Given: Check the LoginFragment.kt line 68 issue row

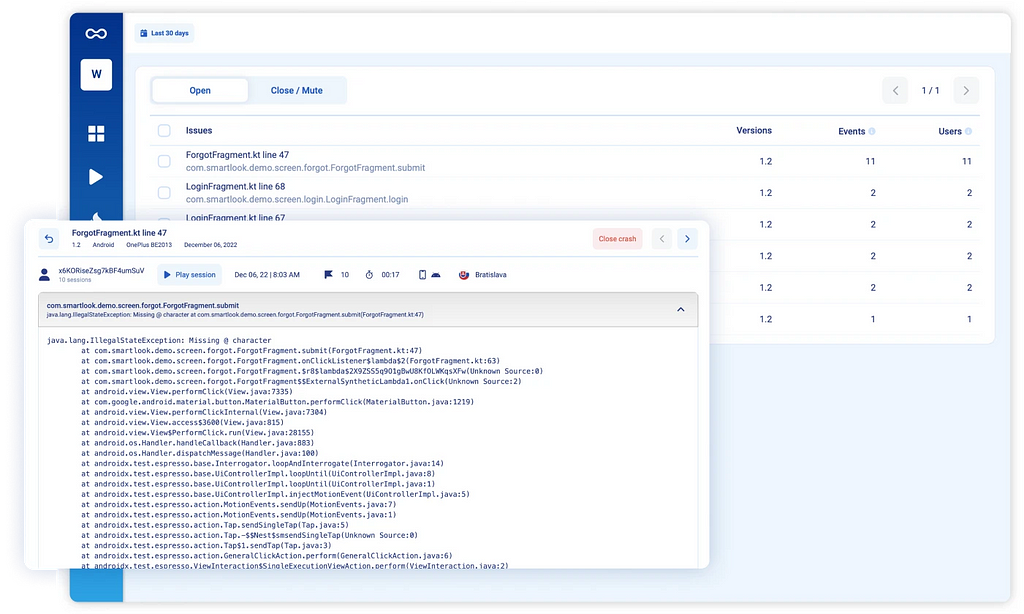Looking at the screenshot, I should pyautogui.click(x=164, y=193).
